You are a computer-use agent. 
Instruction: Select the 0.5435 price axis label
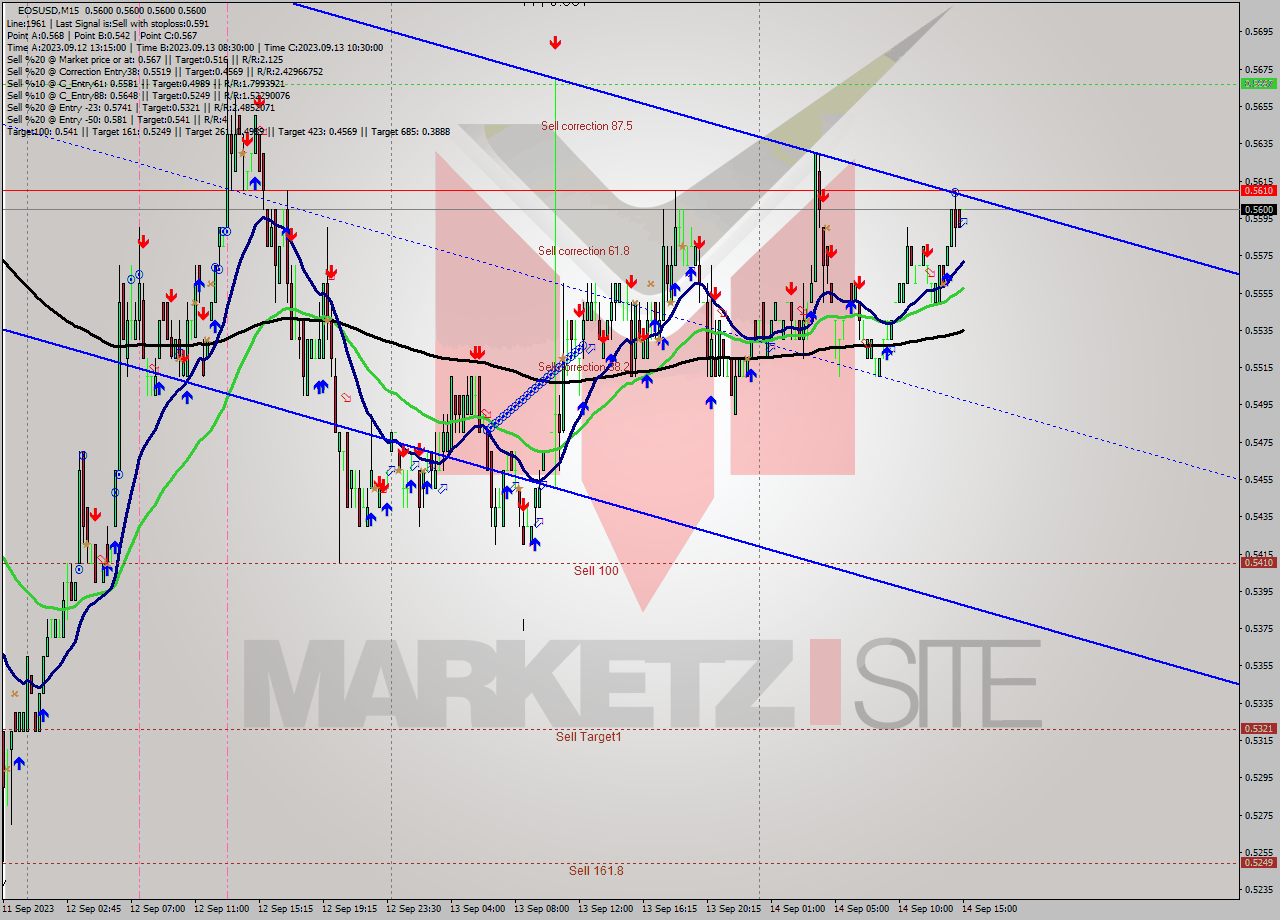1258,517
